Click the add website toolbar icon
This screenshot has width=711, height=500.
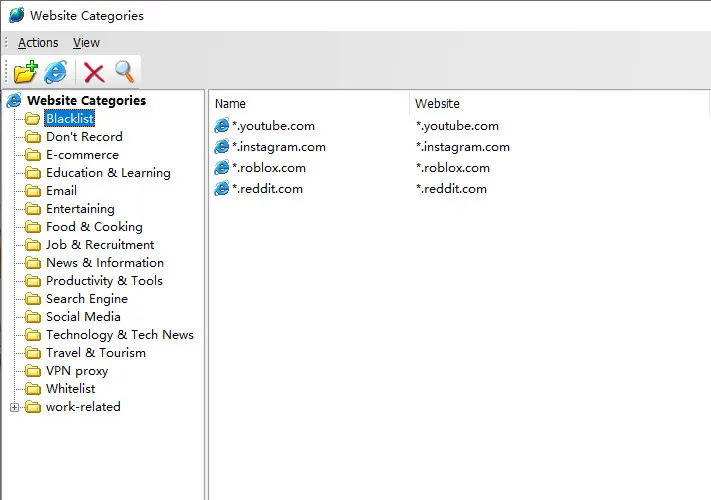pos(56,72)
